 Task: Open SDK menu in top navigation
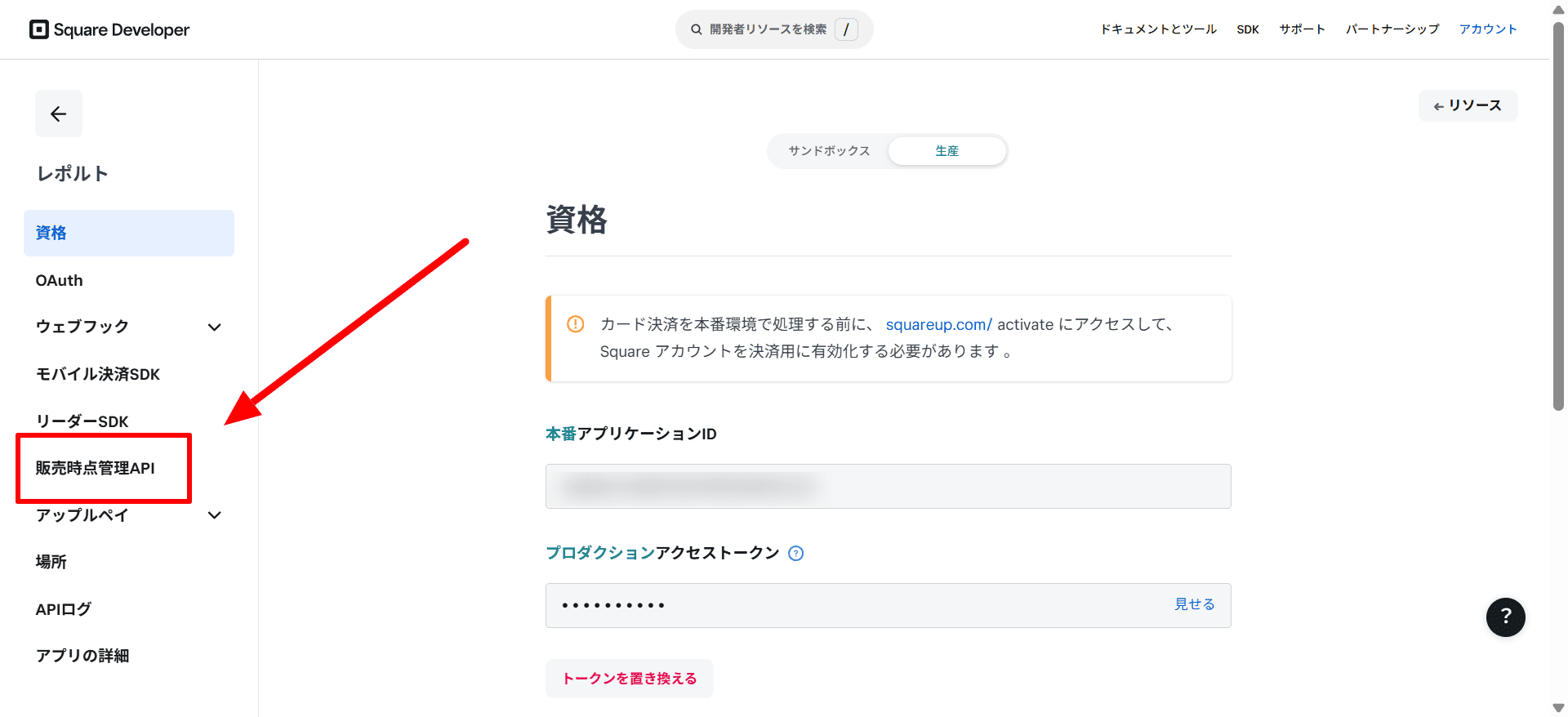click(1248, 29)
